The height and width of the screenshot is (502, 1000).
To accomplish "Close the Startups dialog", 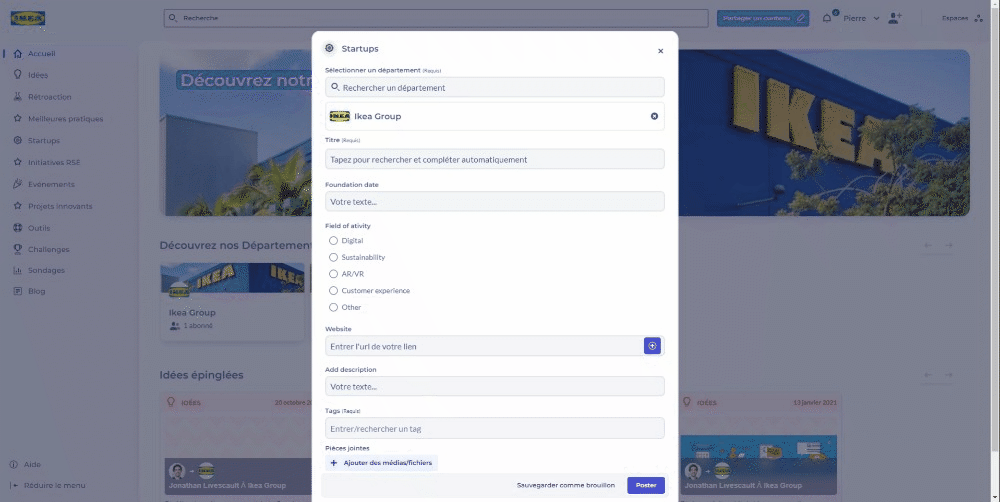I will (x=660, y=50).
